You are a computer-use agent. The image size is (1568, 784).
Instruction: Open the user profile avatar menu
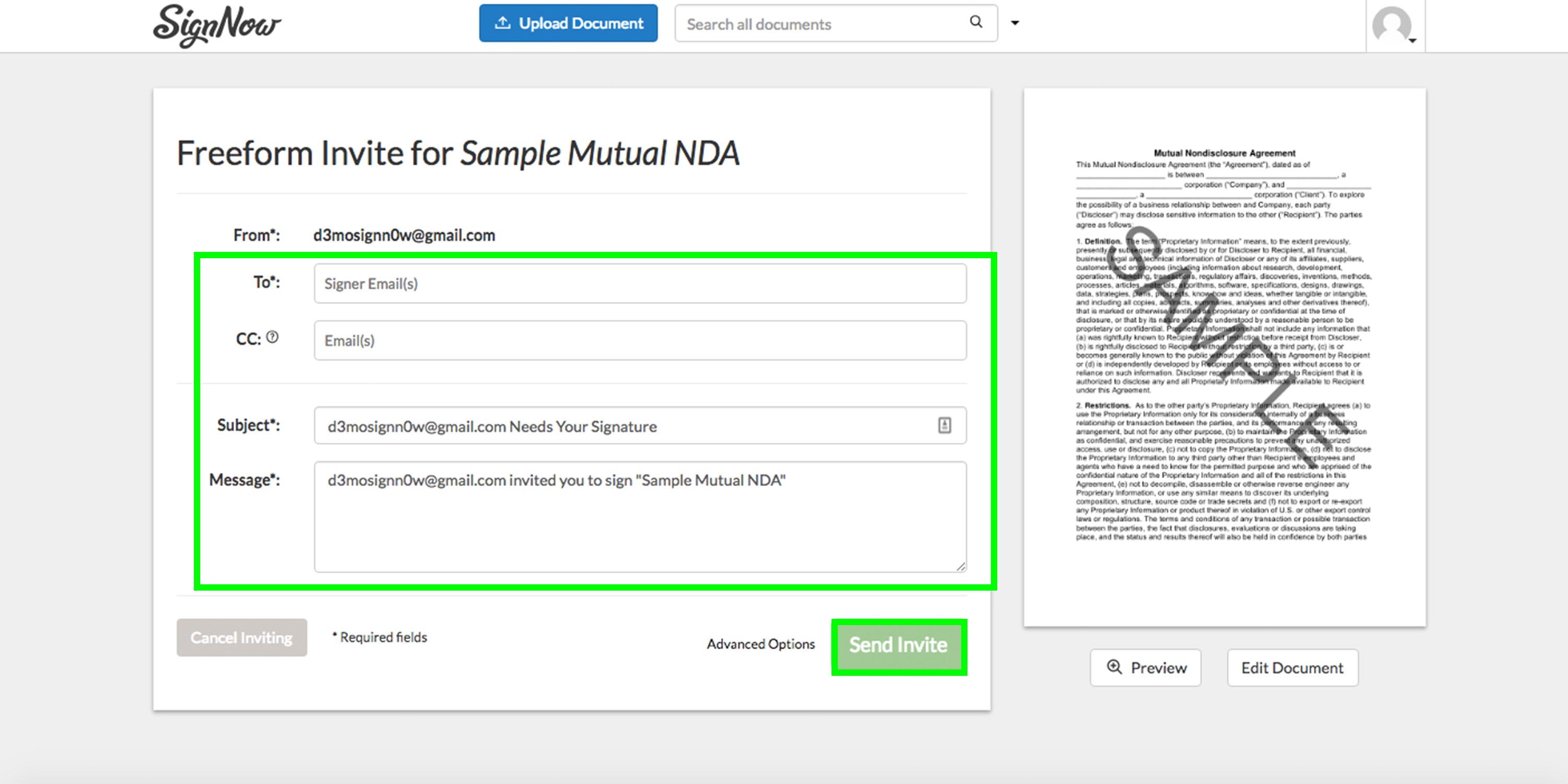coord(1394,26)
